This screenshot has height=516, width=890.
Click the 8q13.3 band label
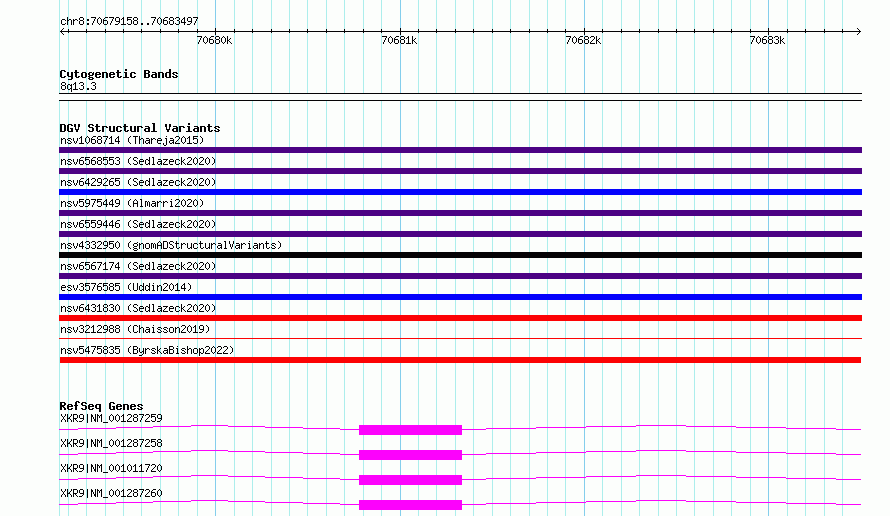tap(78, 86)
